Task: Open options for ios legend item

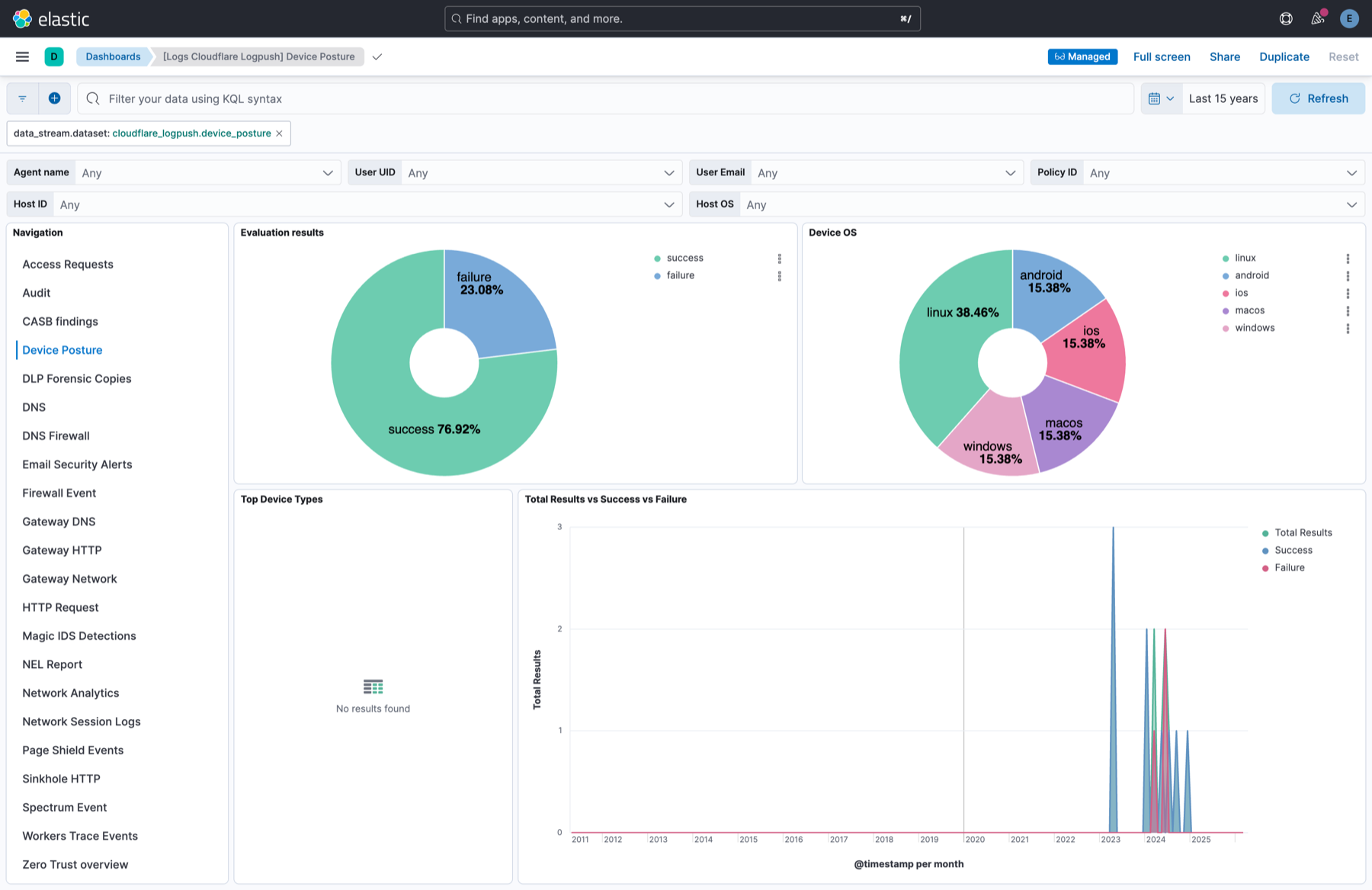Action: [1348, 294]
